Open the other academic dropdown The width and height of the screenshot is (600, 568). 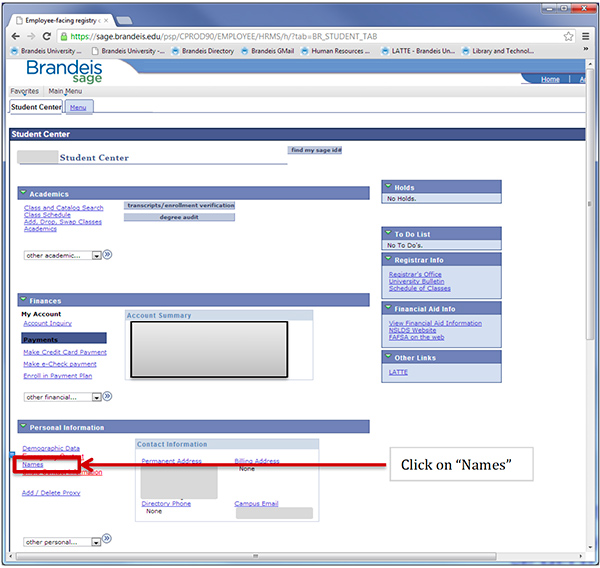(x=62, y=255)
